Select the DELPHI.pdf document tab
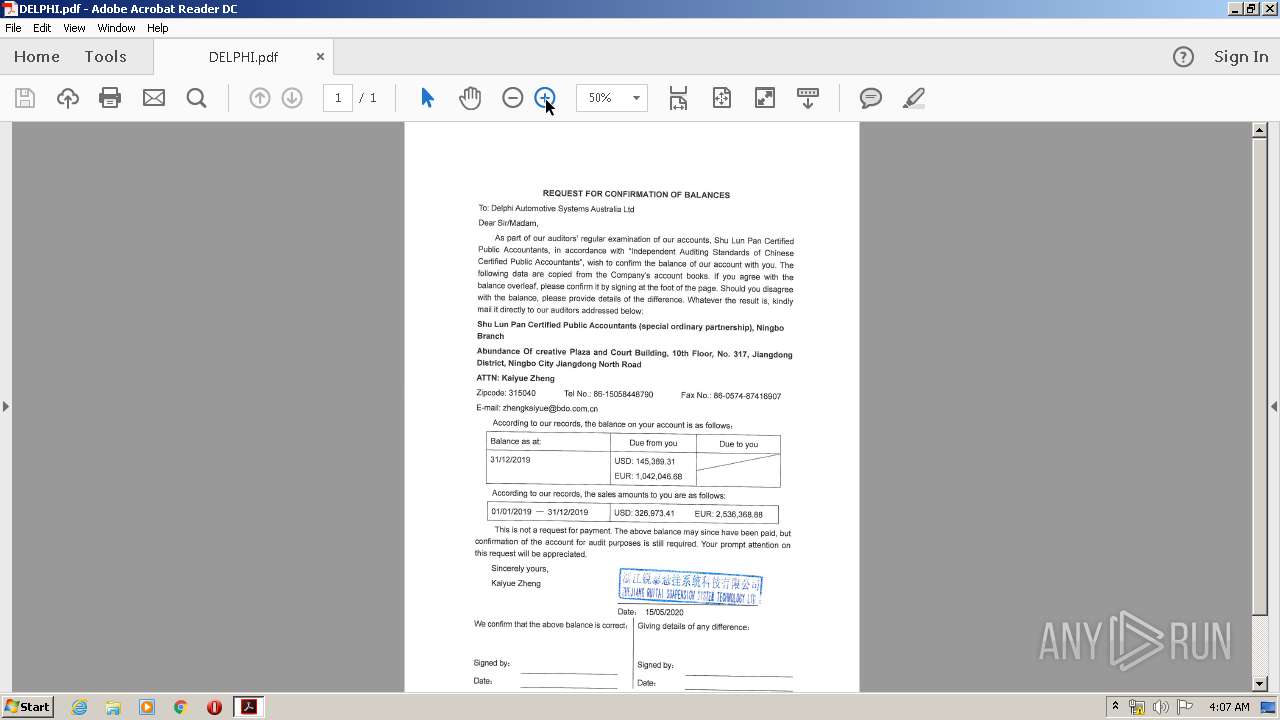 pyautogui.click(x=243, y=57)
